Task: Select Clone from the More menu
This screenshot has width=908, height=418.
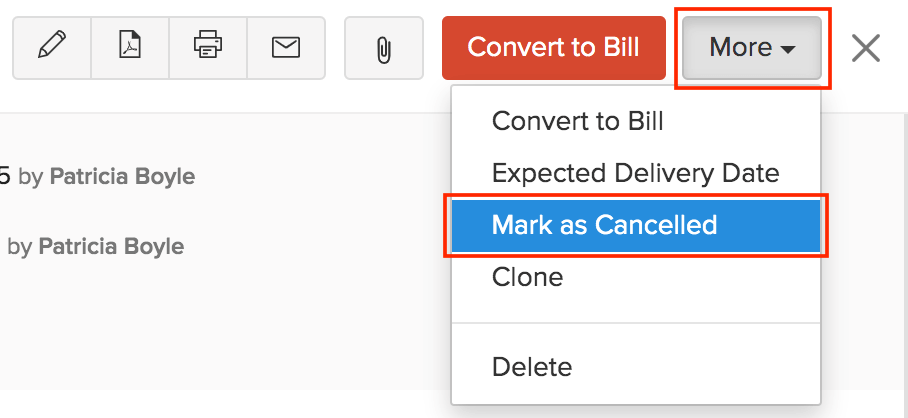Action: 527,277
